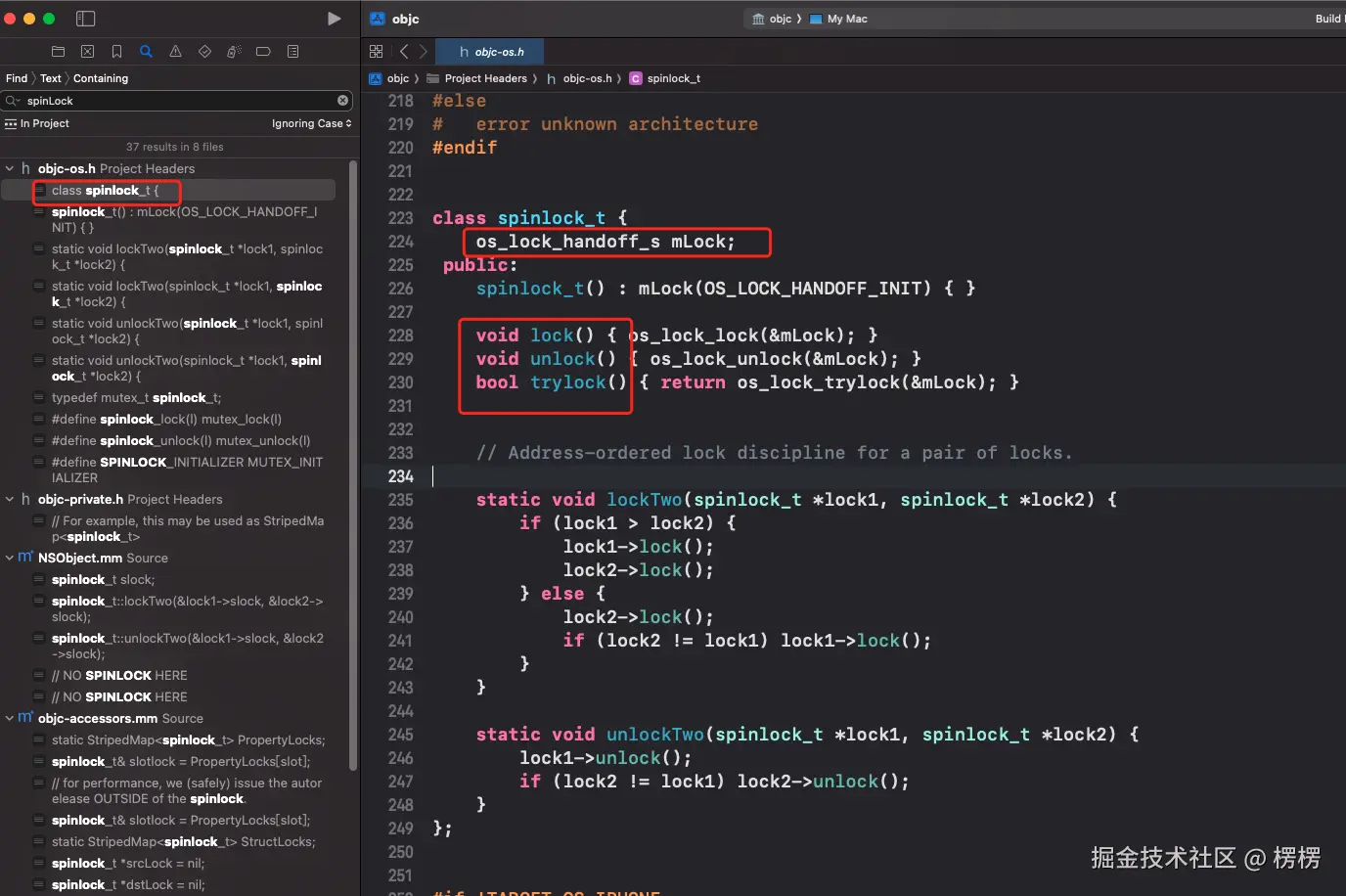The height and width of the screenshot is (896, 1346).
Task: Click objc-os.h in jump bar
Action: [x=579, y=78]
